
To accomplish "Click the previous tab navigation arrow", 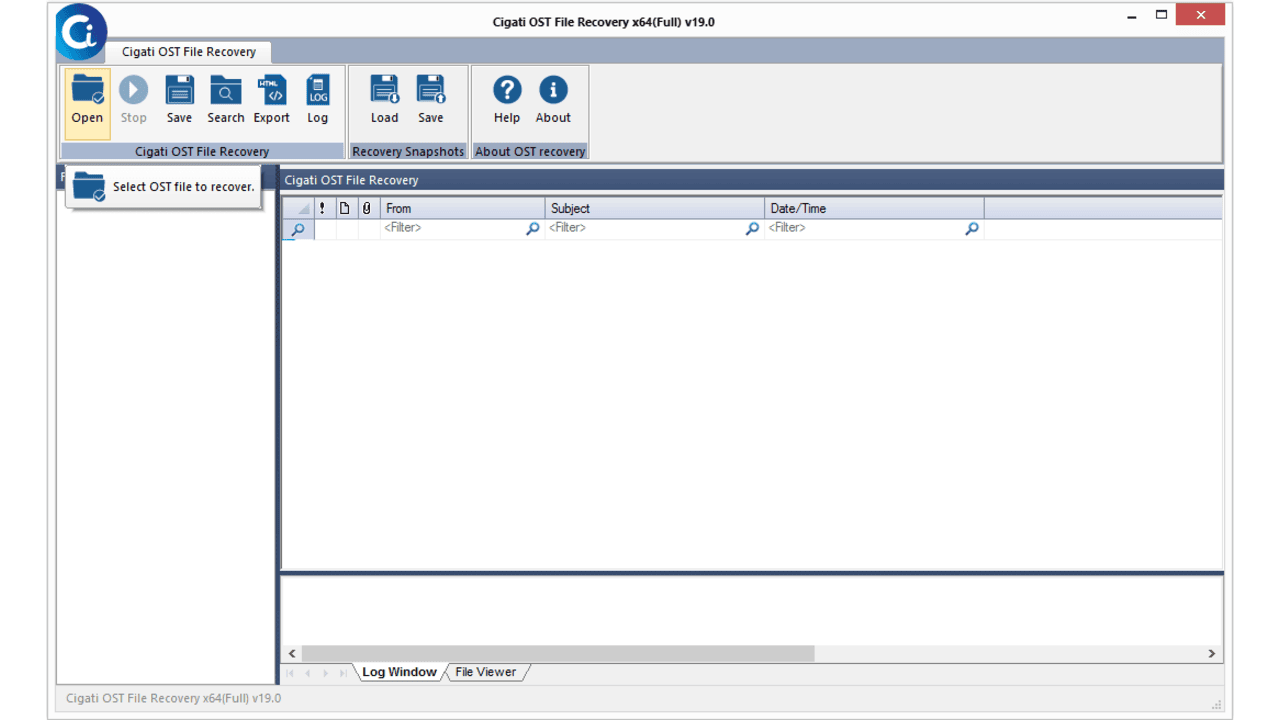I will tap(308, 673).
